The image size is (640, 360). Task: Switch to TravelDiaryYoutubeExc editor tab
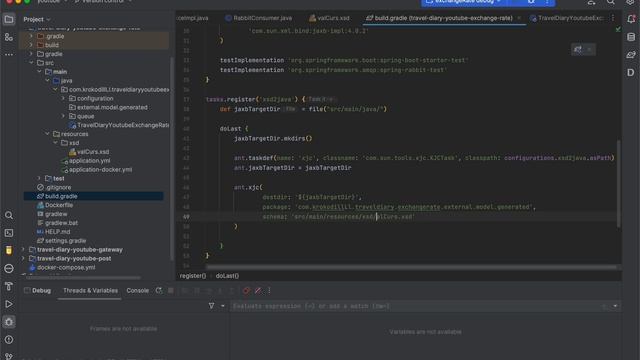pyautogui.click(x=567, y=18)
